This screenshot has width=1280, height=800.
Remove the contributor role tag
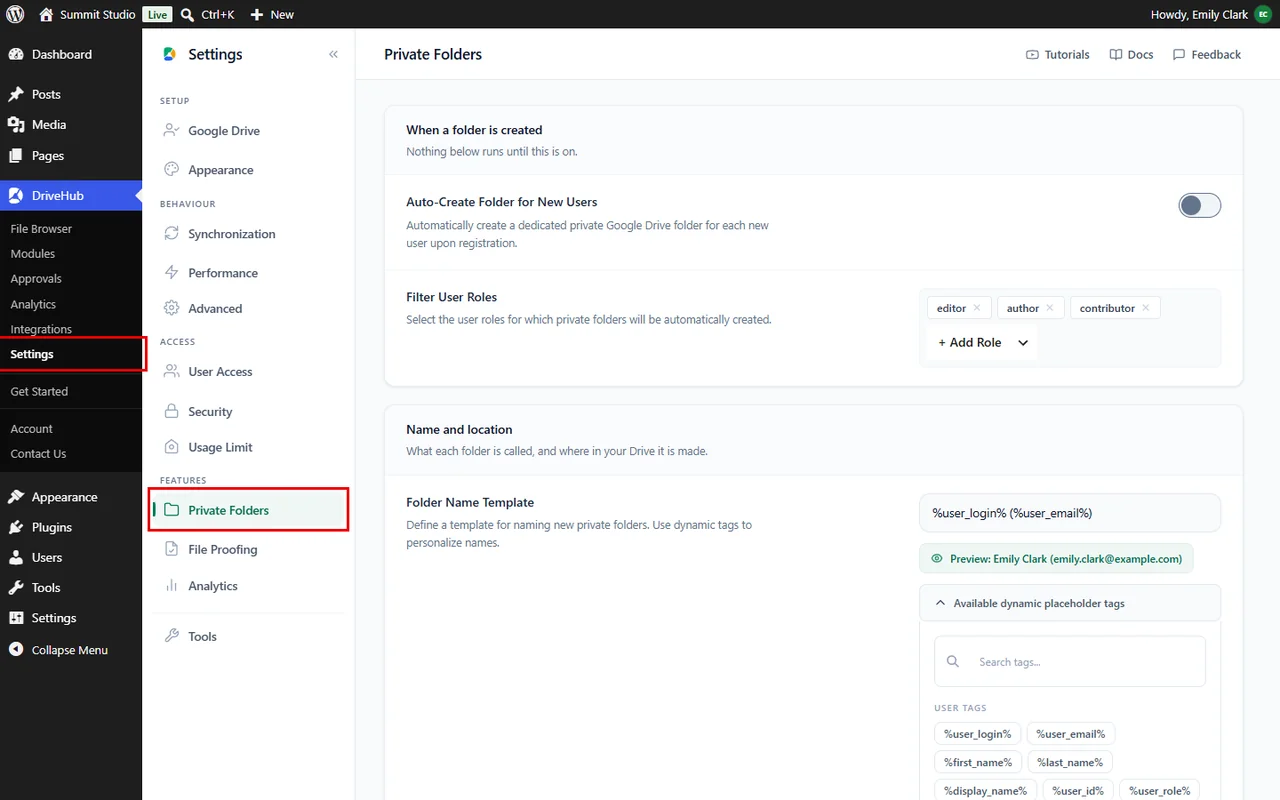(1146, 308)
